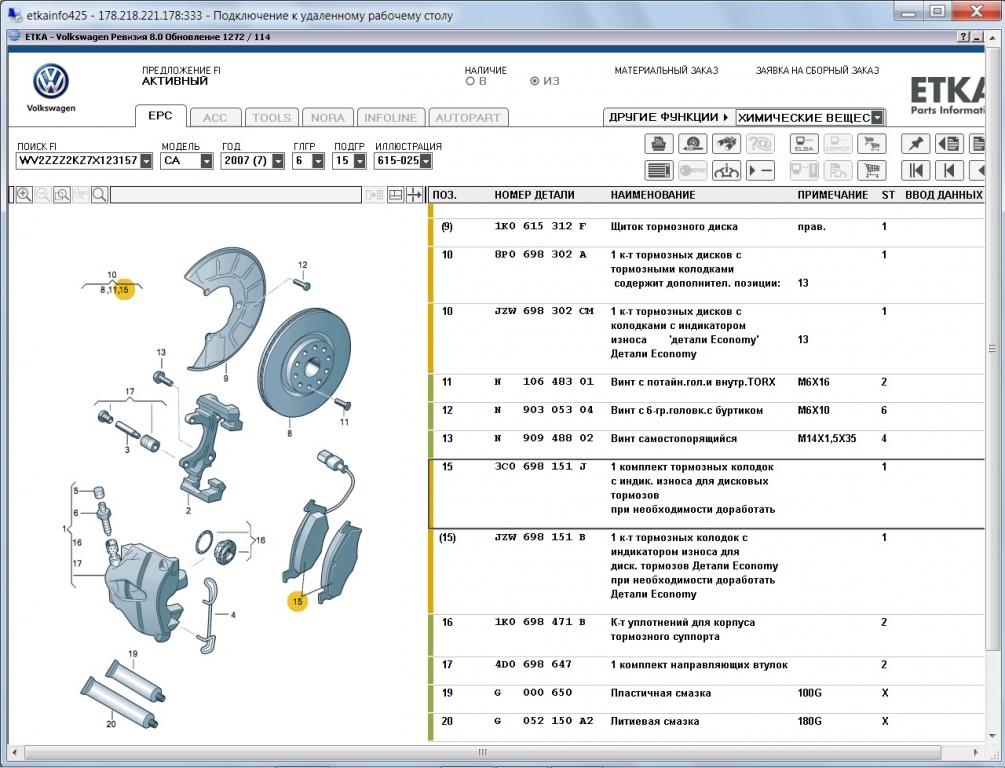Click the triangle and dash icon
Screen dimensions: 1005x768
click(760, 171)
